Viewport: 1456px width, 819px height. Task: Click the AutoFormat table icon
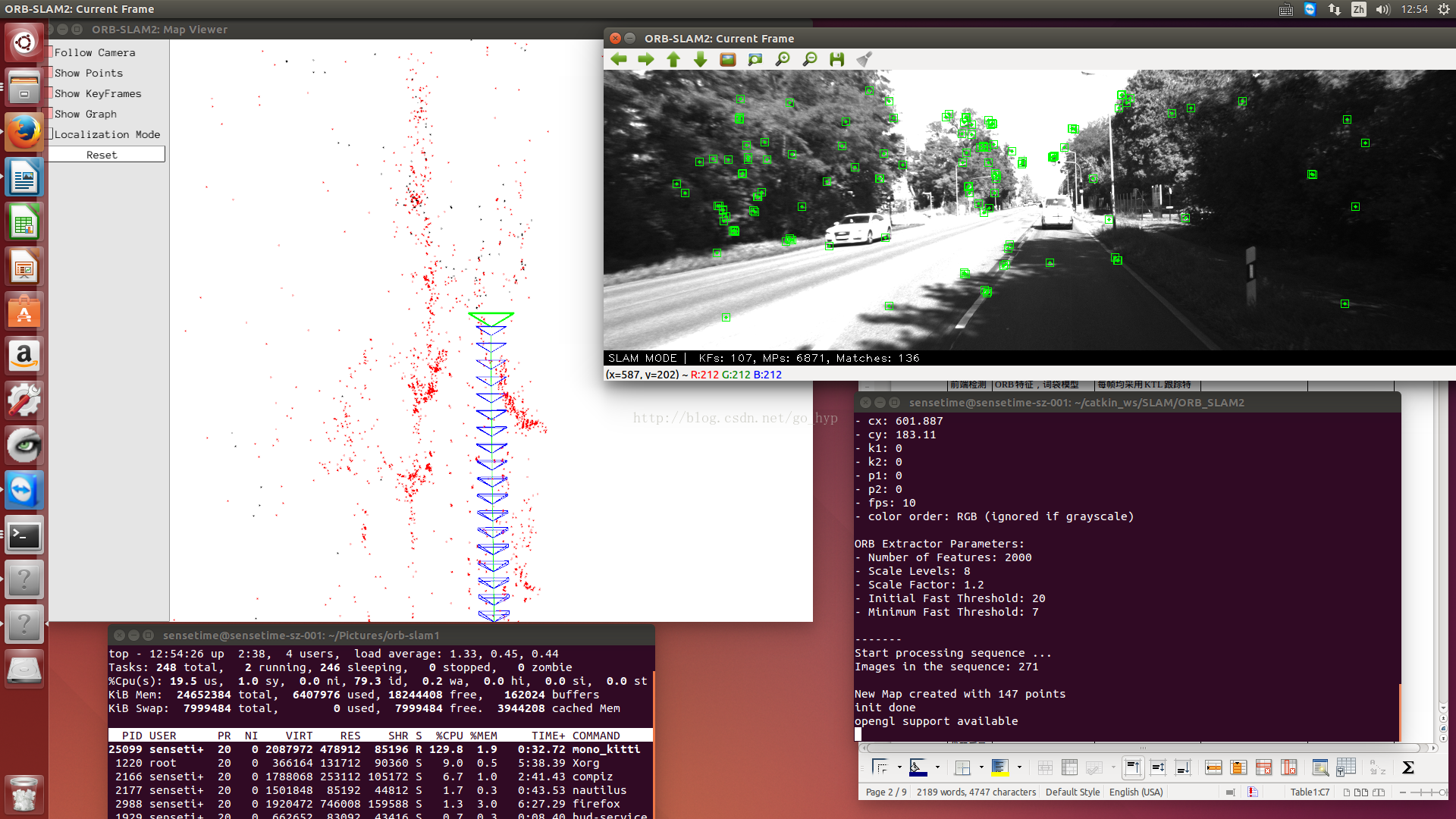[1320, 767]
